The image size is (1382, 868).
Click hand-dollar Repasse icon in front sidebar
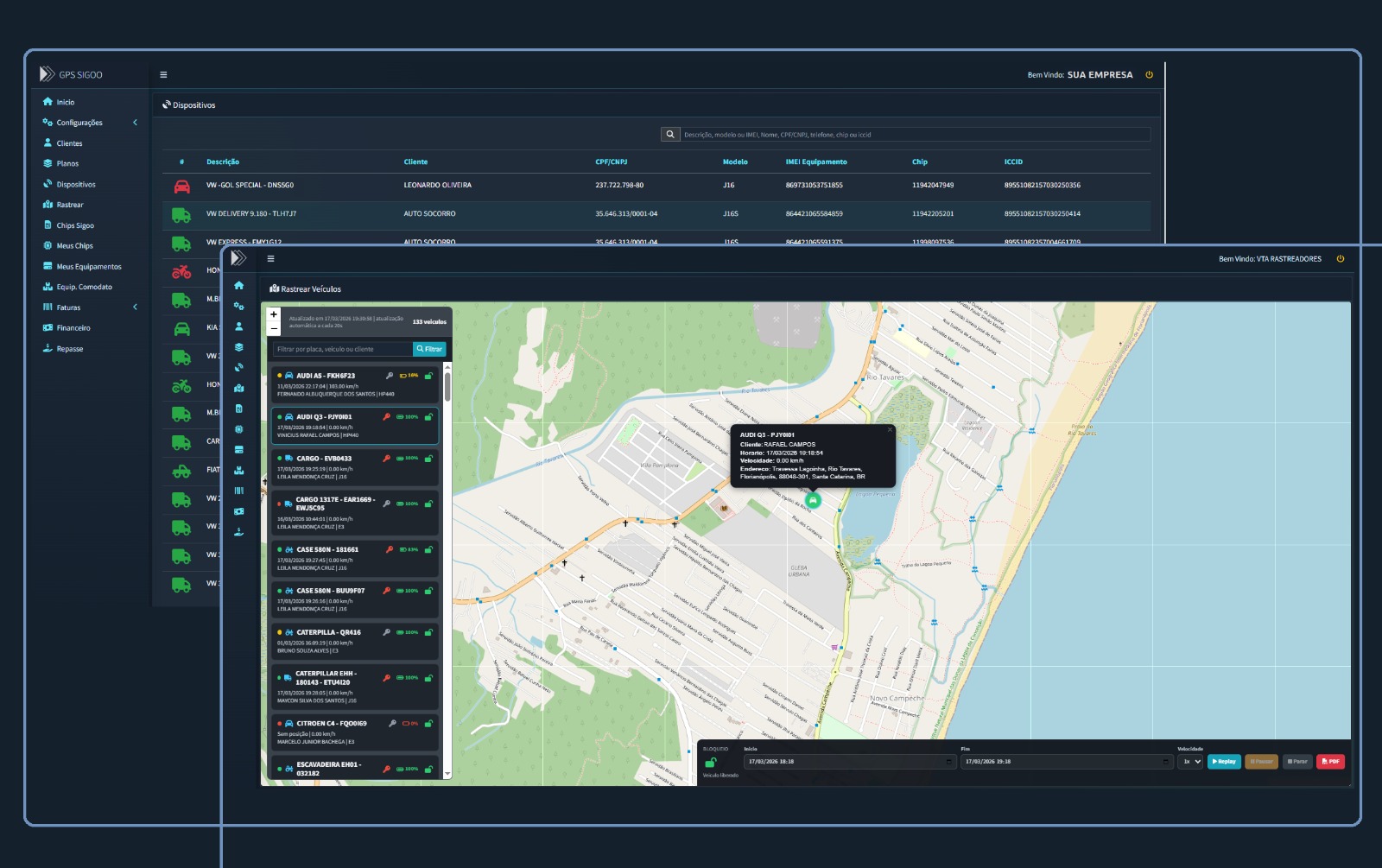click(x=239, y=532)
